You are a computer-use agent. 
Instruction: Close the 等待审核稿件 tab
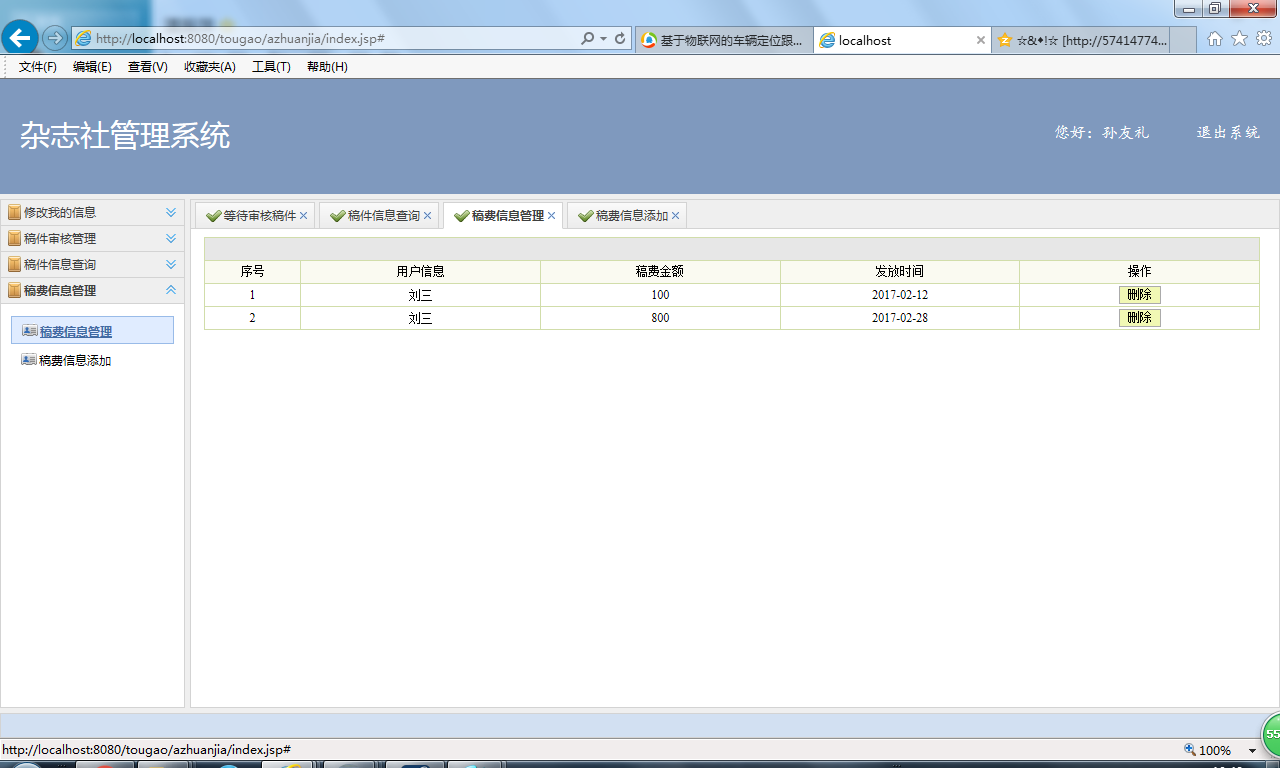click(304, 216)
